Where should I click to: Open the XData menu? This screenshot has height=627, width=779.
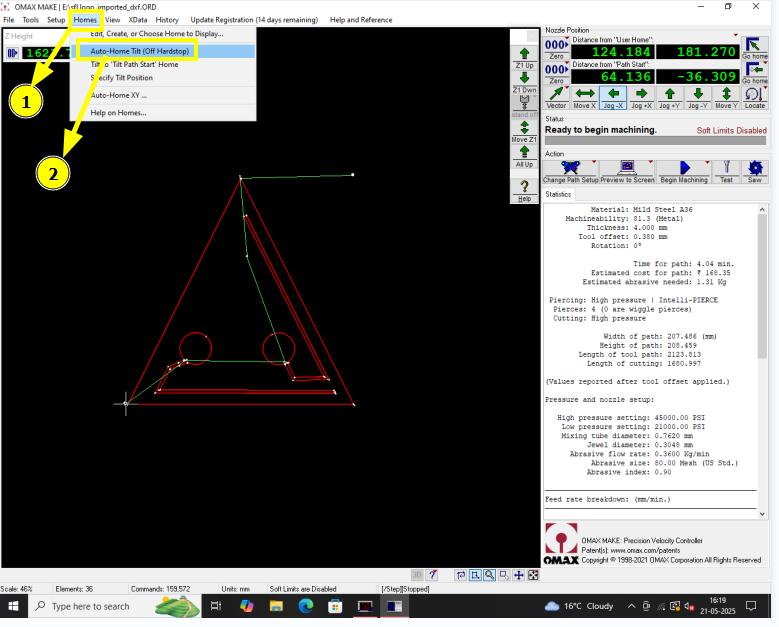point(138,20)
